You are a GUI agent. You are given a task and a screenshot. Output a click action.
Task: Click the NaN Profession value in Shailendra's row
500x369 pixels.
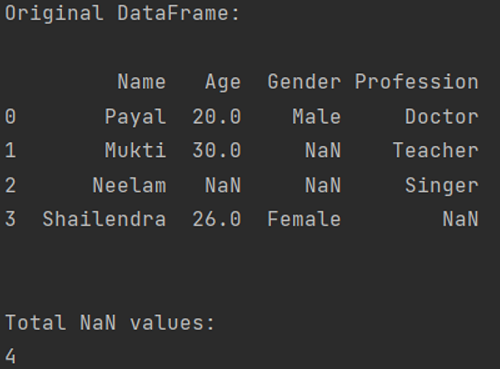(461, 219)
